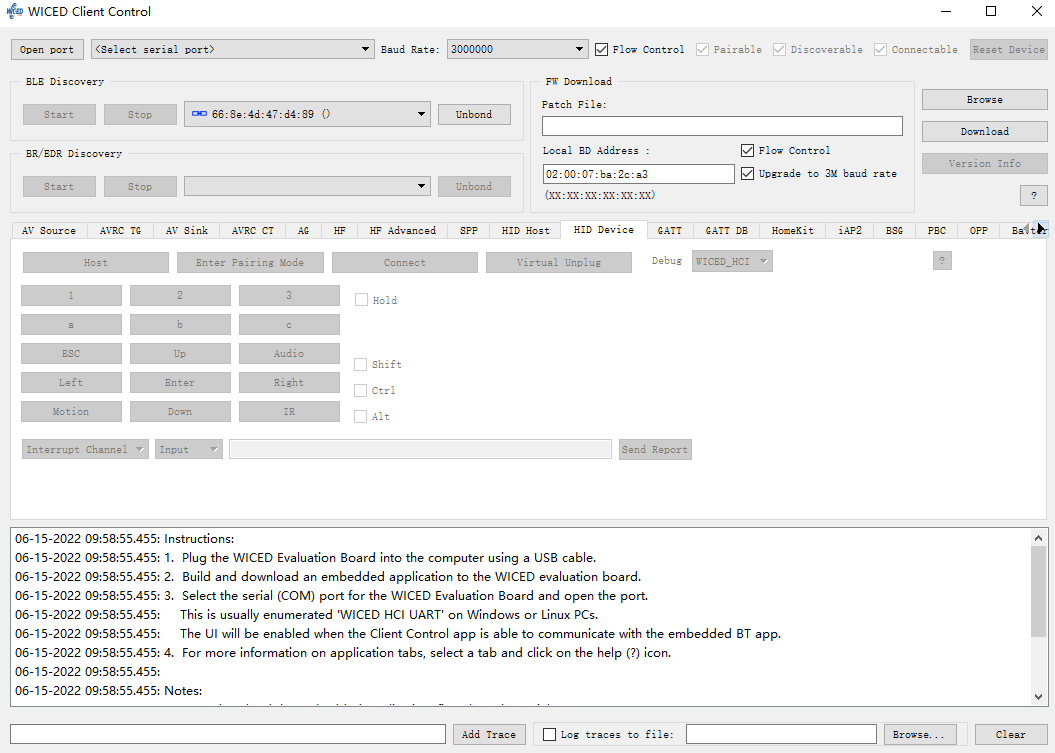Toggle the Connectable checkbox
The height and width of the screenshot is (753, 1055).
click(x=880, y=49)
